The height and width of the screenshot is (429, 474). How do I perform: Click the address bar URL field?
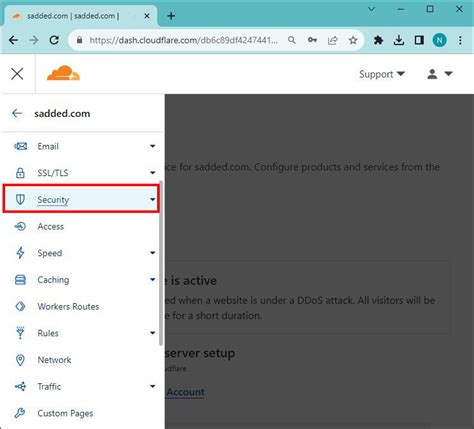(183, 40)
